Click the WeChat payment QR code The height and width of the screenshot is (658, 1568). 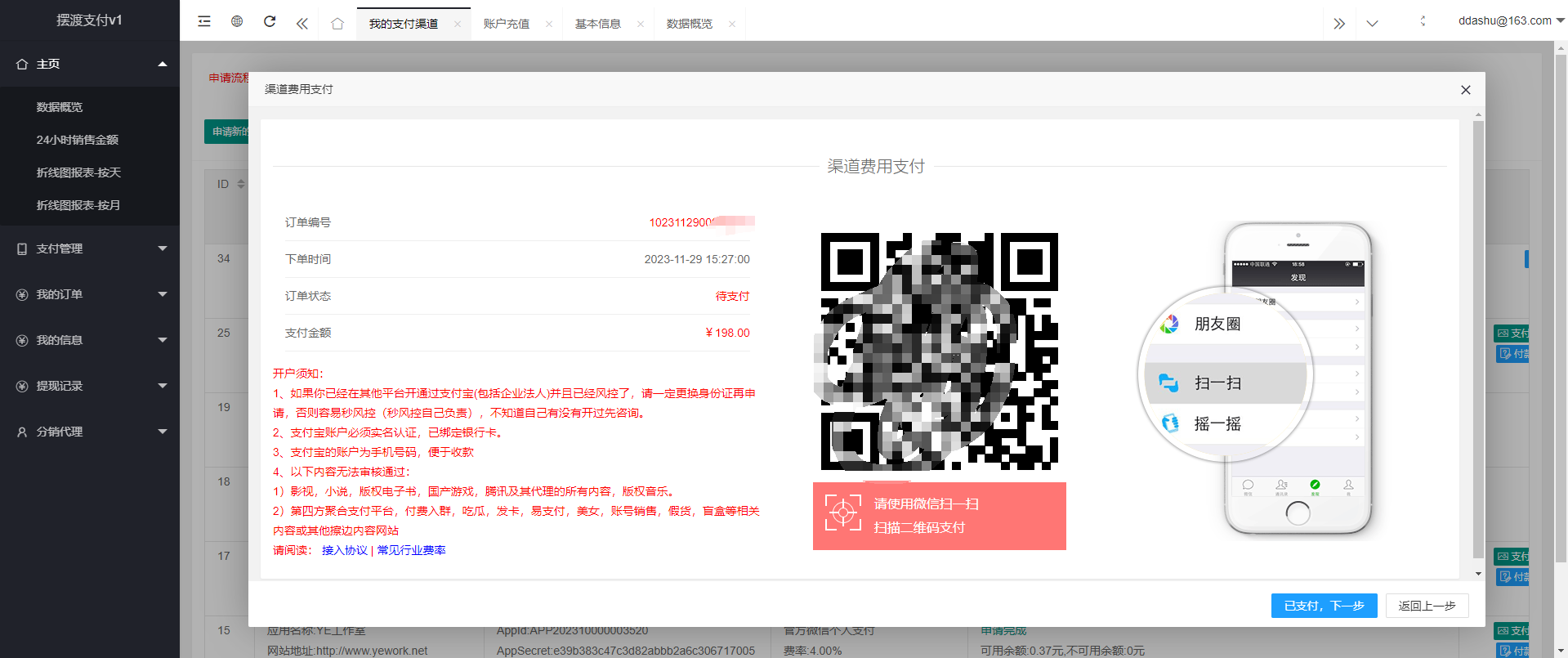[x=940, y=351]
